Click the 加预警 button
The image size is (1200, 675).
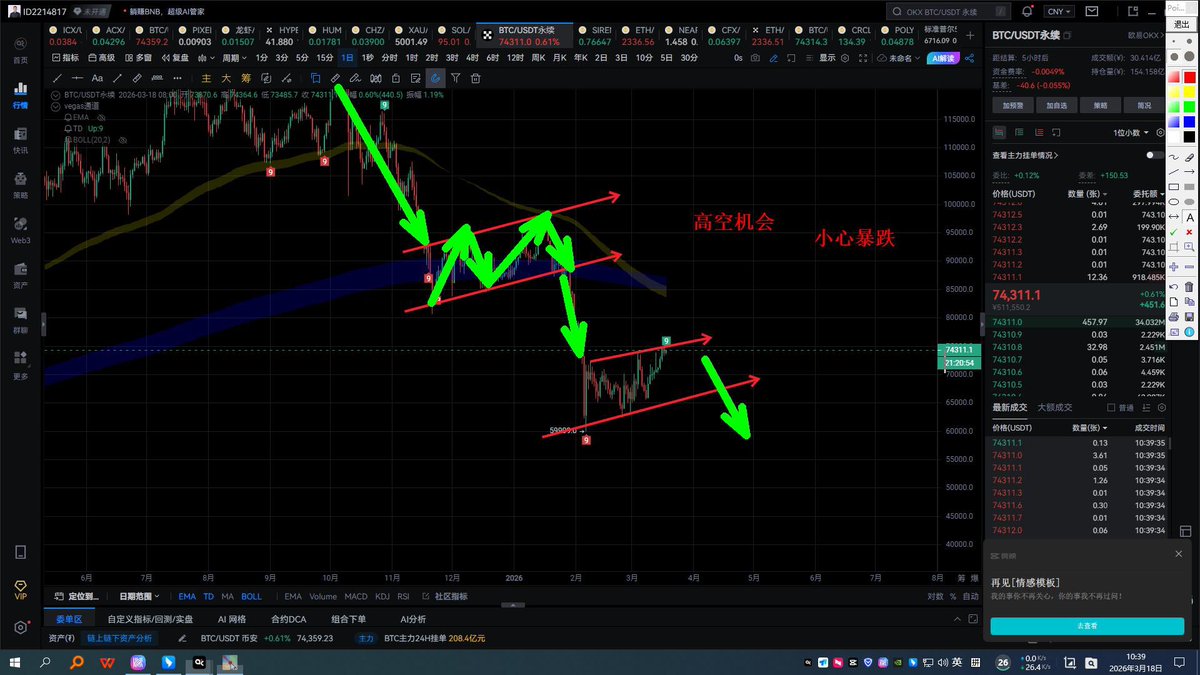point(1012,104)
